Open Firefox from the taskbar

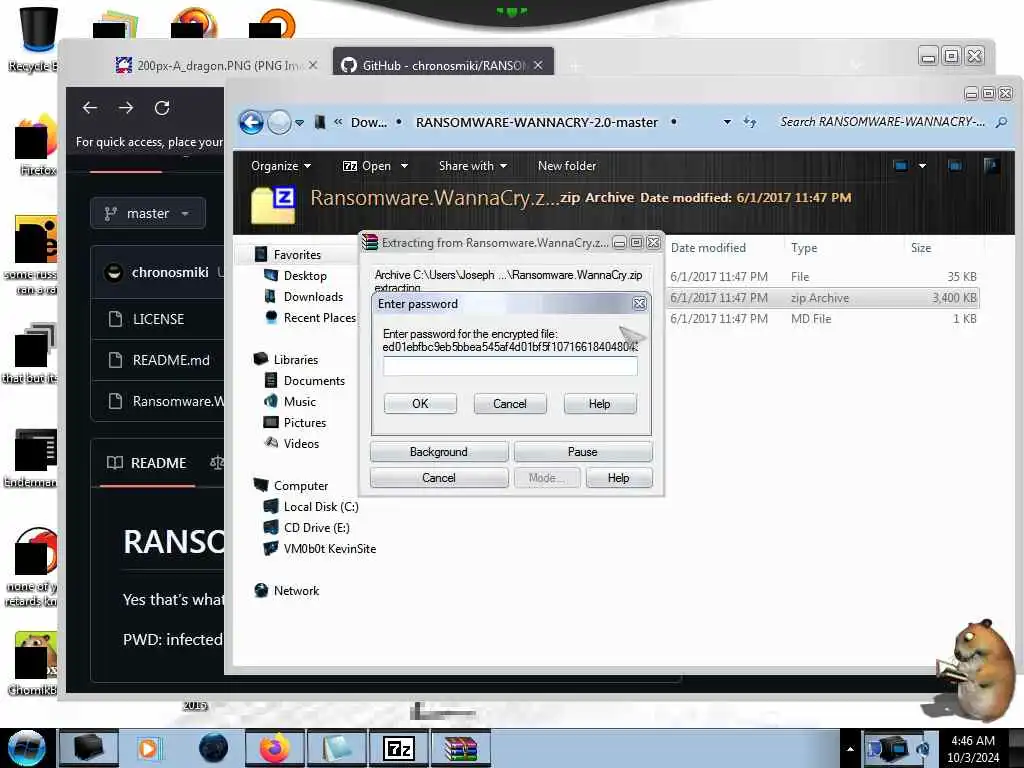(275, 748)
